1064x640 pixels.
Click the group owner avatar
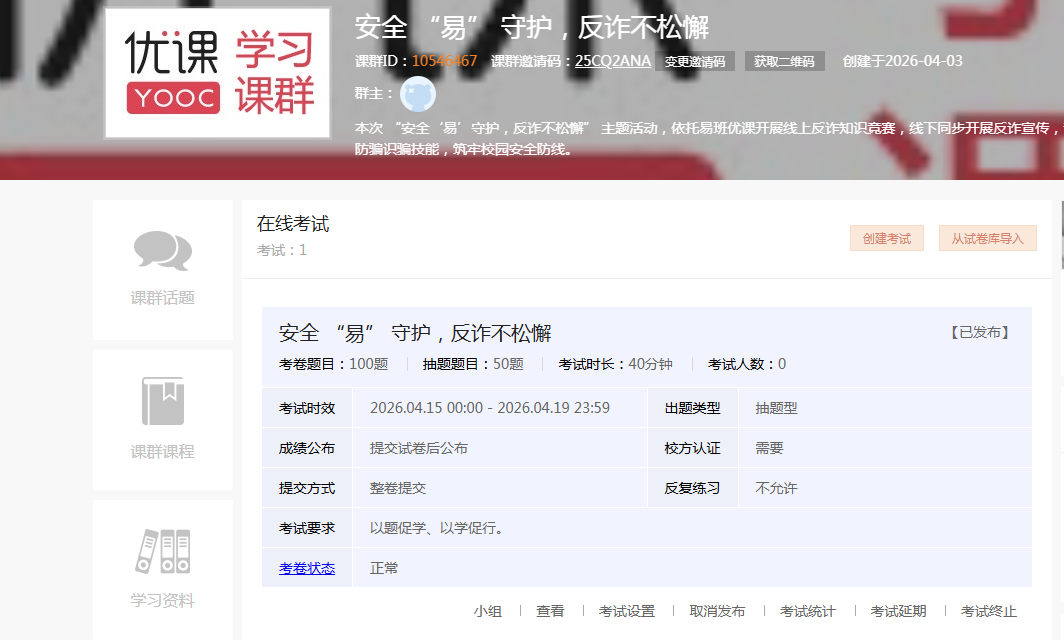[417, 94]
